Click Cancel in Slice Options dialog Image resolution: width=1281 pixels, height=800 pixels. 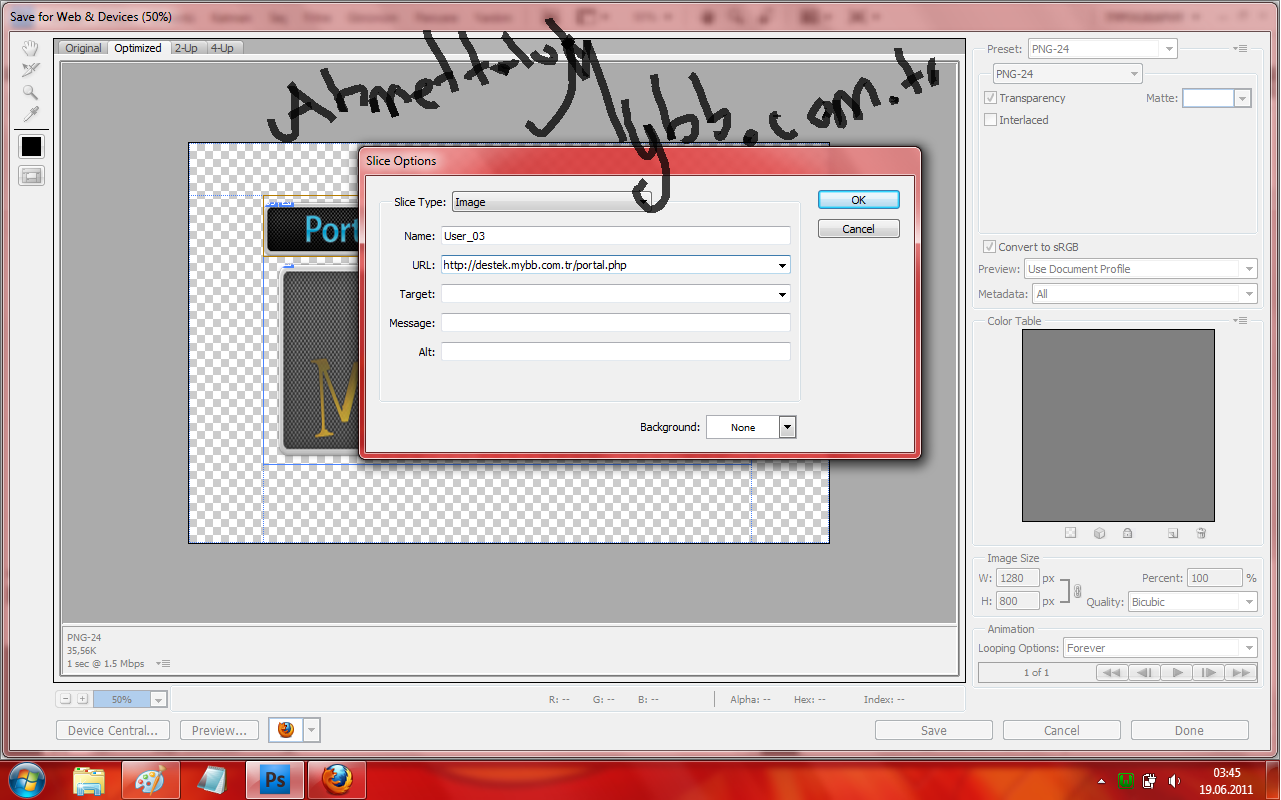[858, 229]
